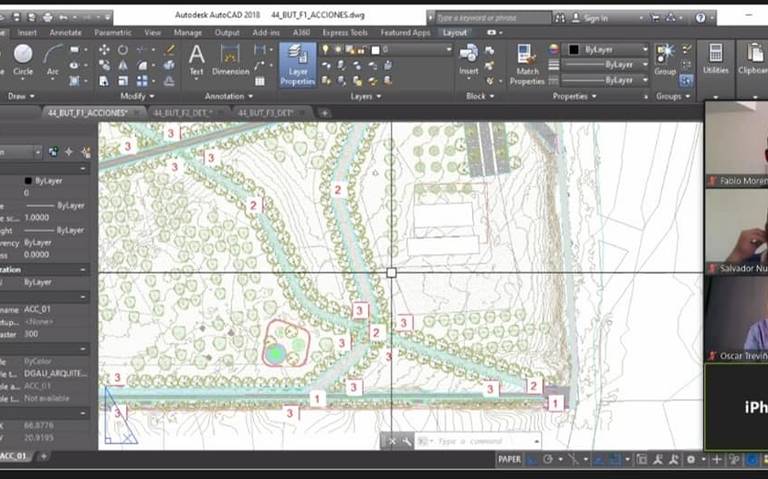Click the Sign In button

pyautogui.click(x=595, y=18)
